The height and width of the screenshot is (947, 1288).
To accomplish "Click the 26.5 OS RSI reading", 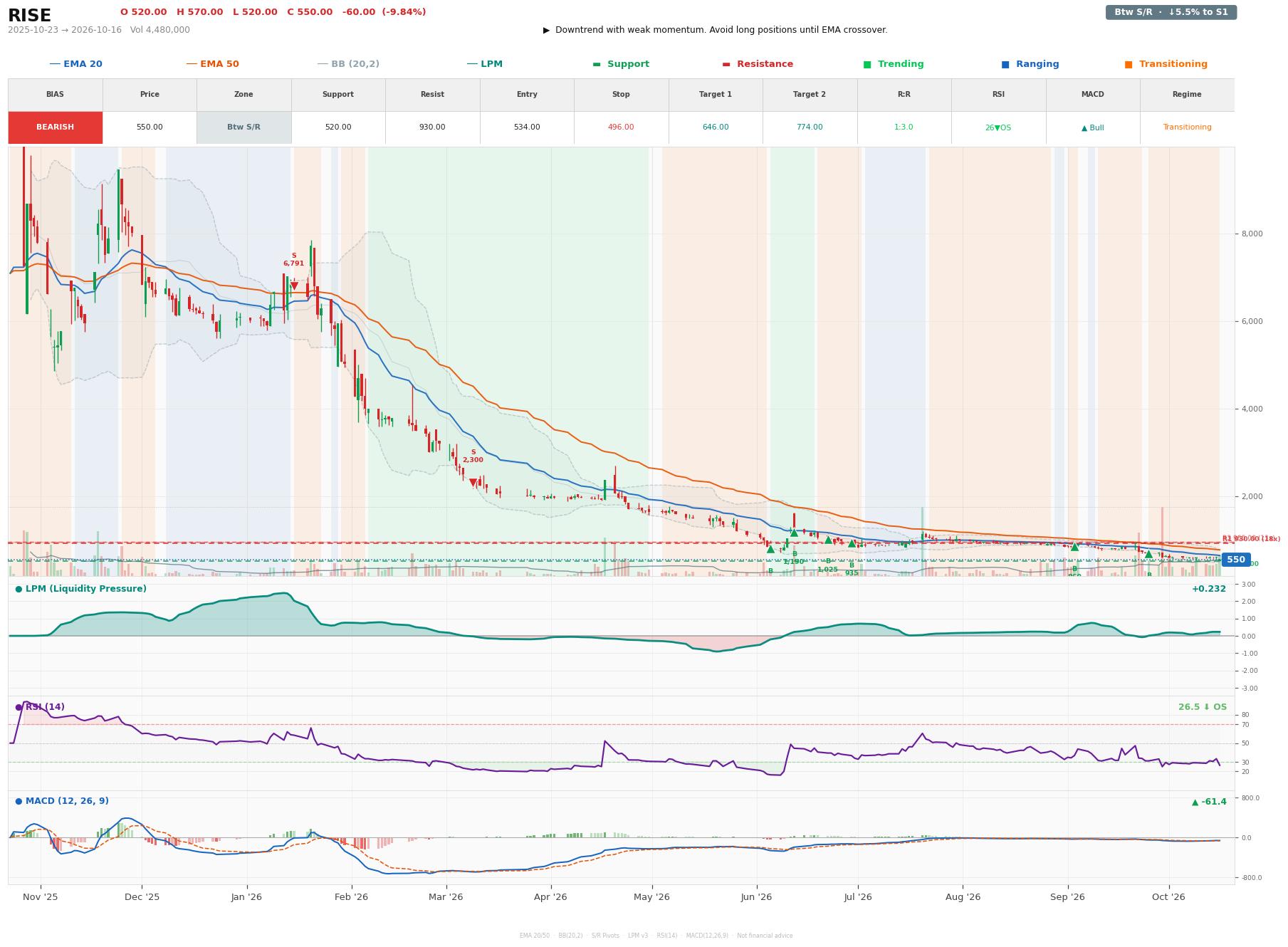I will [1203, 707].
